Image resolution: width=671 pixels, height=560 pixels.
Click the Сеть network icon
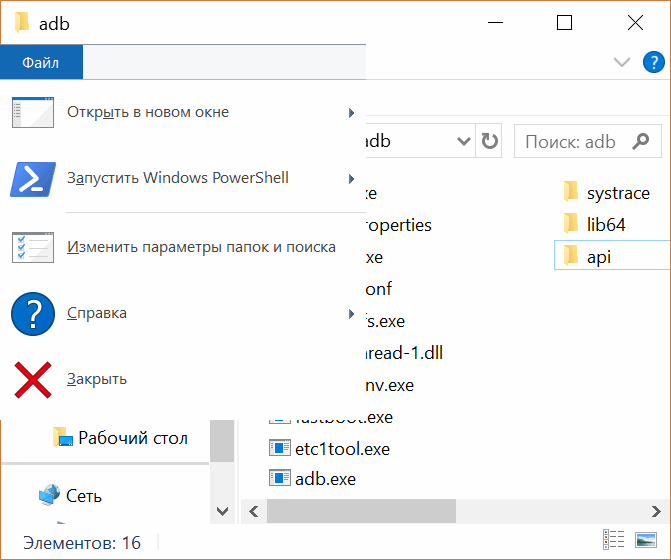(50, 495)
